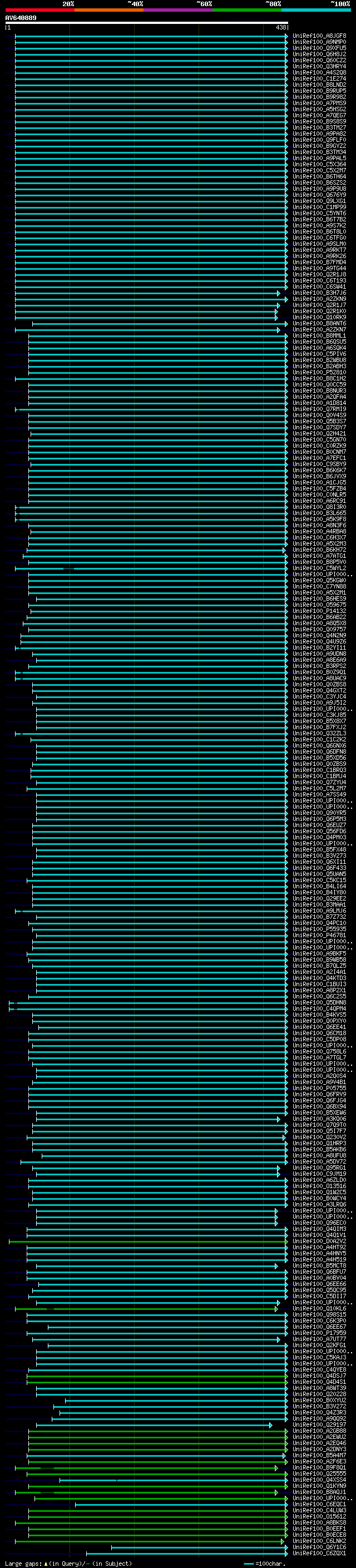Viewport: 356px width, 1568px height.
Task: Select hit label UniRef100_B3TM34
Action: coord(319,152)
